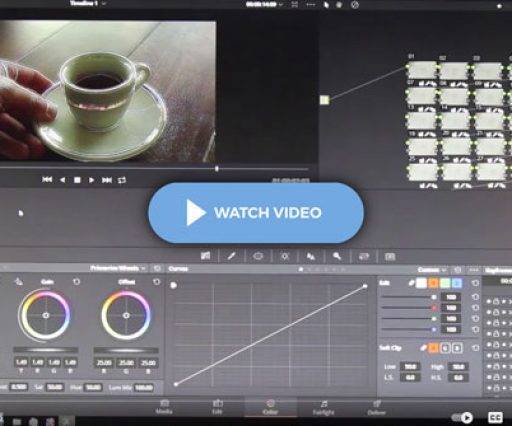Open the Tracker palette icon
The image size is (512, 426).
(x=284, y=256)
